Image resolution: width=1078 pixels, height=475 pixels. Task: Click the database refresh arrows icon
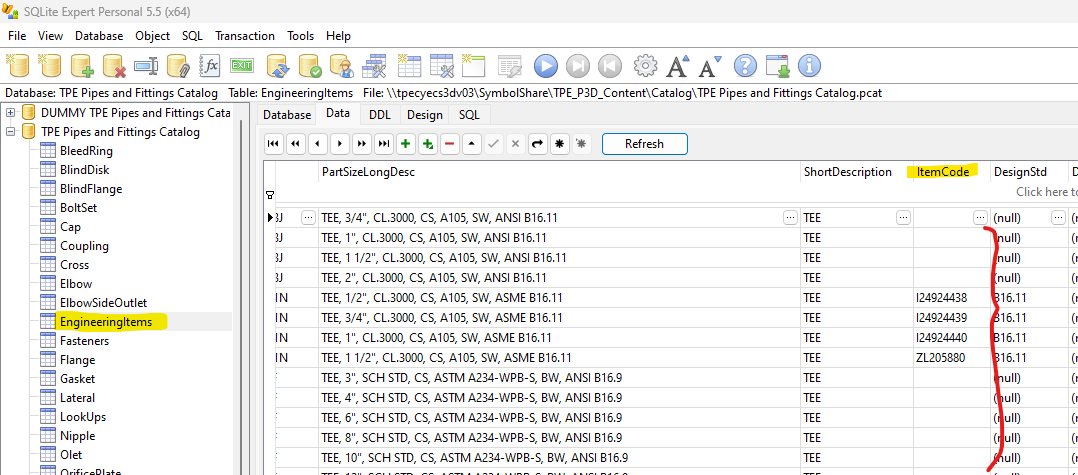[278, 66]
